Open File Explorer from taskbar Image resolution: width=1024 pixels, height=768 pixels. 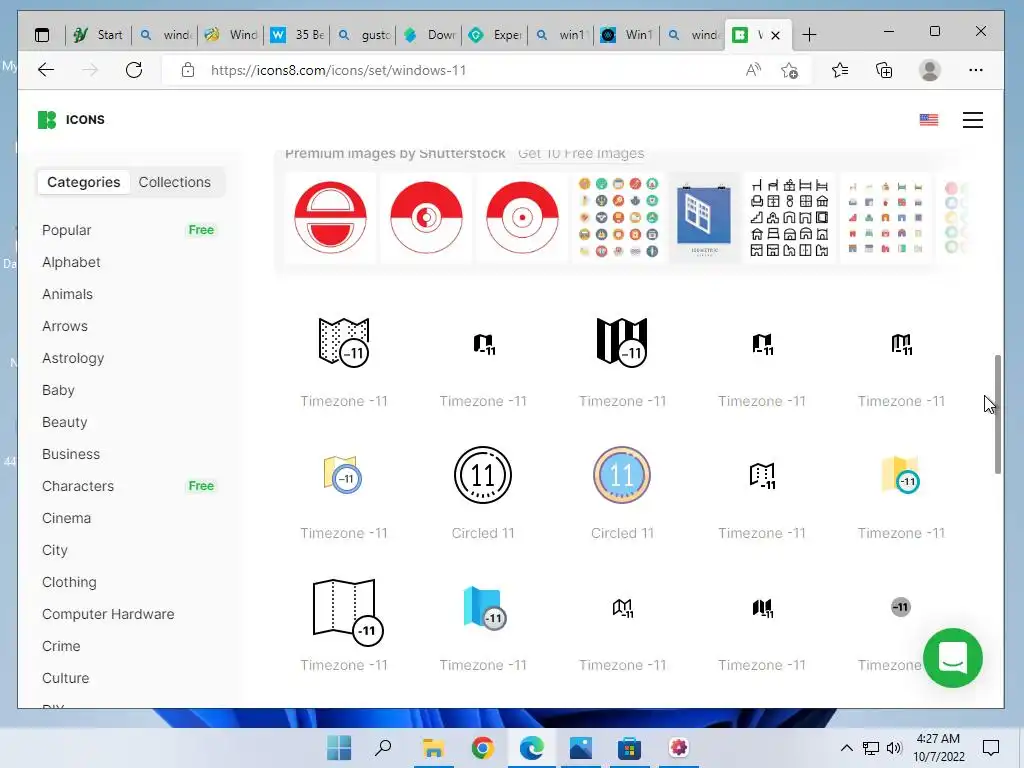coord(433,748)
